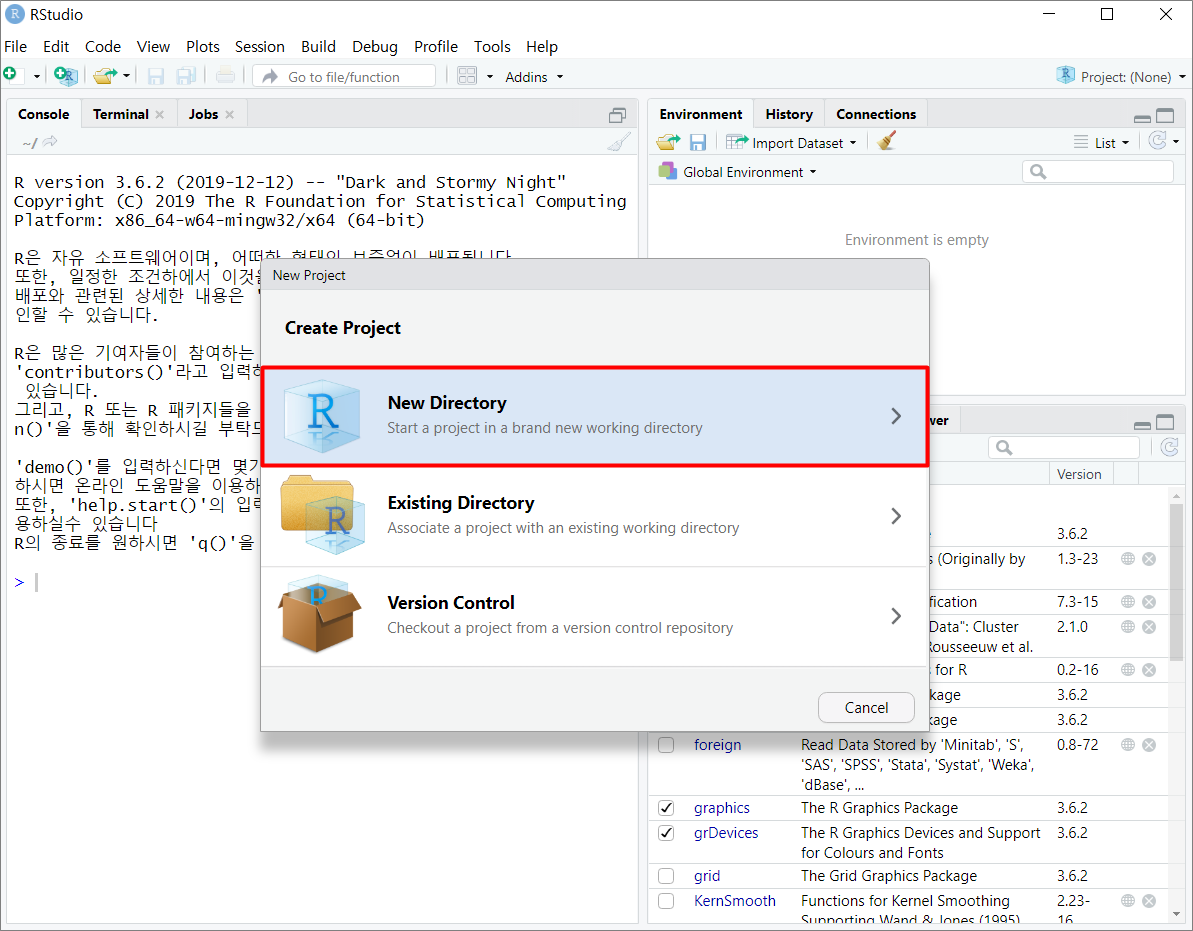Check the foreign package checkbox

coord(666,745)
